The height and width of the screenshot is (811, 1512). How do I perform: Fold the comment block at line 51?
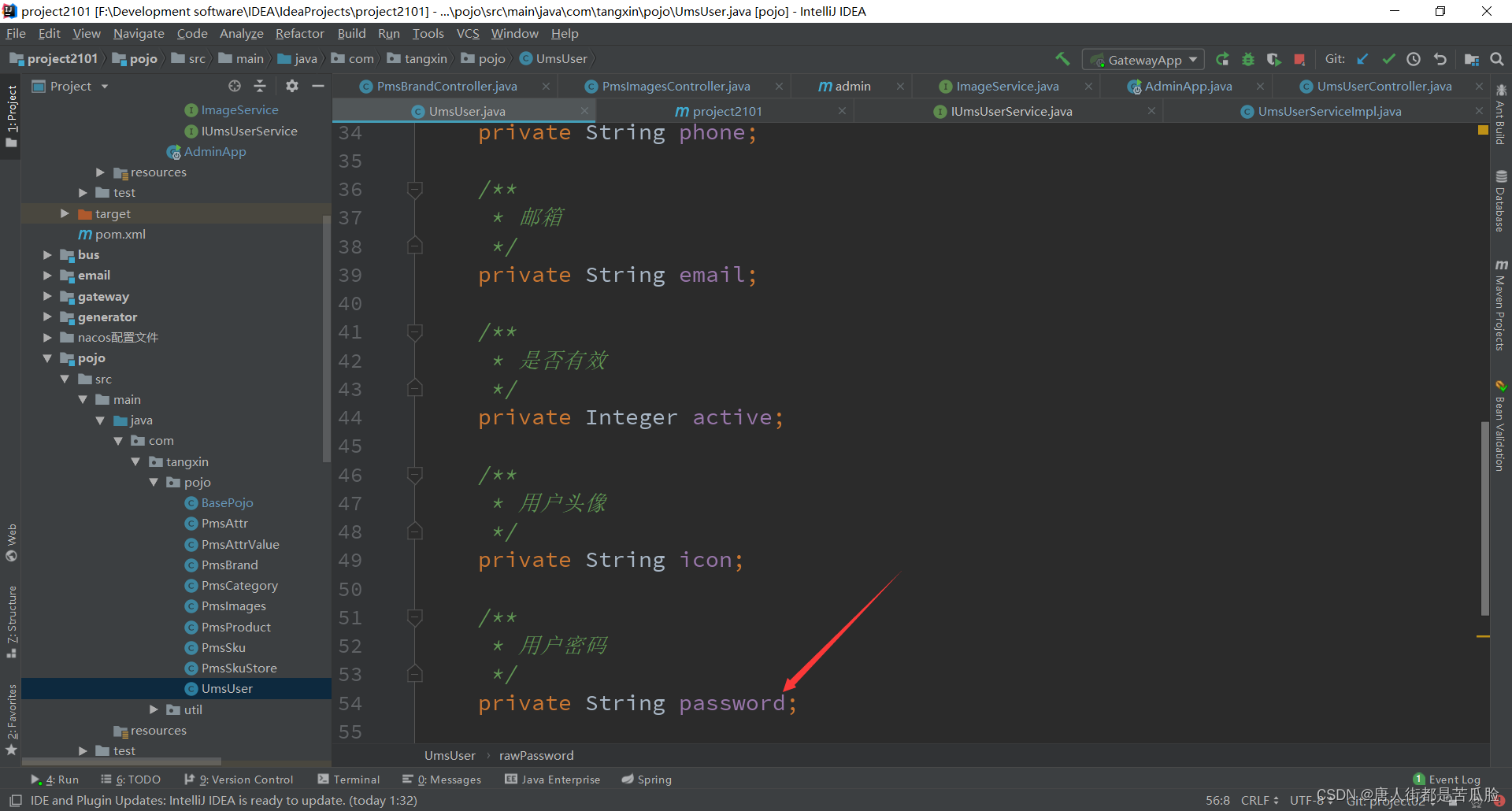[x=414, y=617]
